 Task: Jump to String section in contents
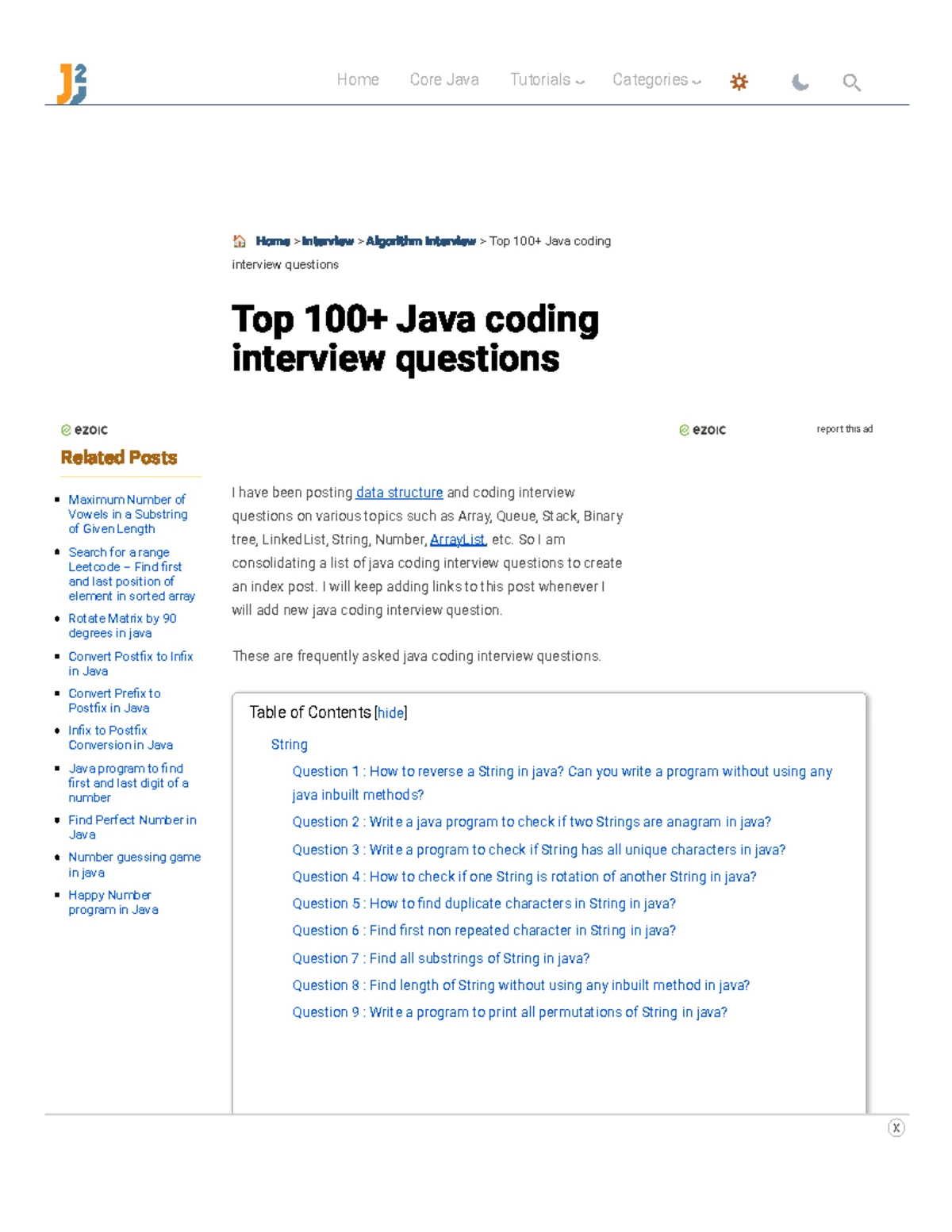coord(289,745)
